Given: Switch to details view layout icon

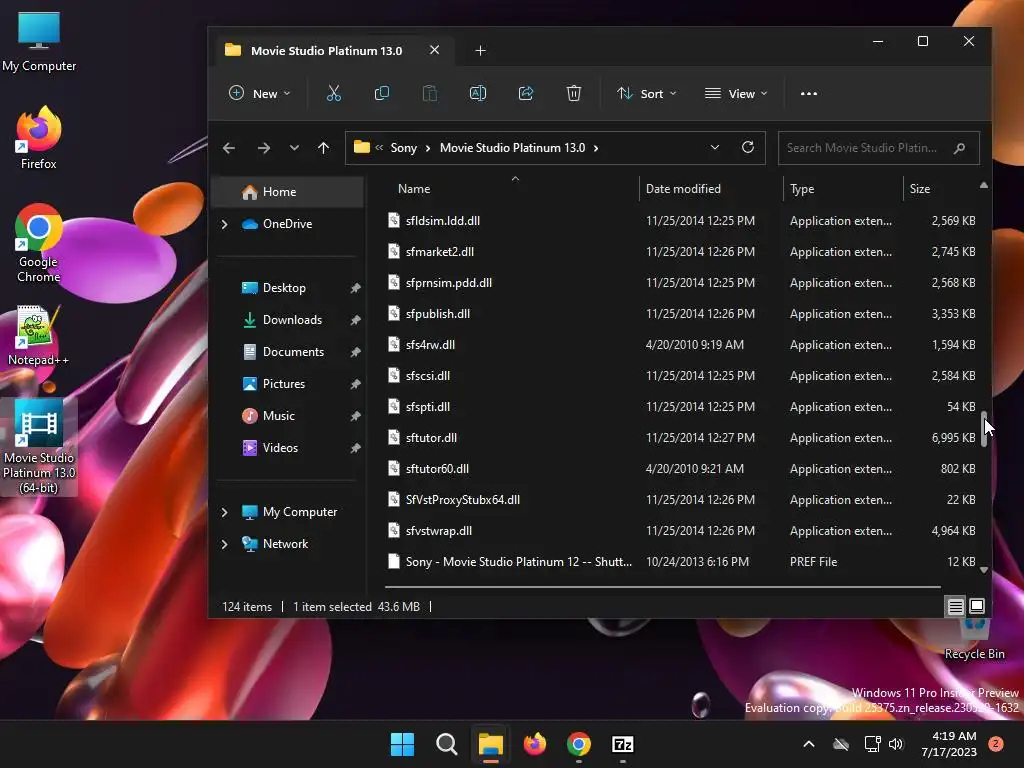Looking at the screenshot, I should 955,607.
